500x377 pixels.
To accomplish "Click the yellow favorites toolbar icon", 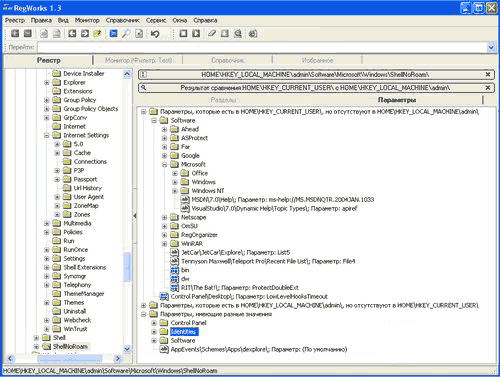I will pyautogui.click(x=97, y=33).
